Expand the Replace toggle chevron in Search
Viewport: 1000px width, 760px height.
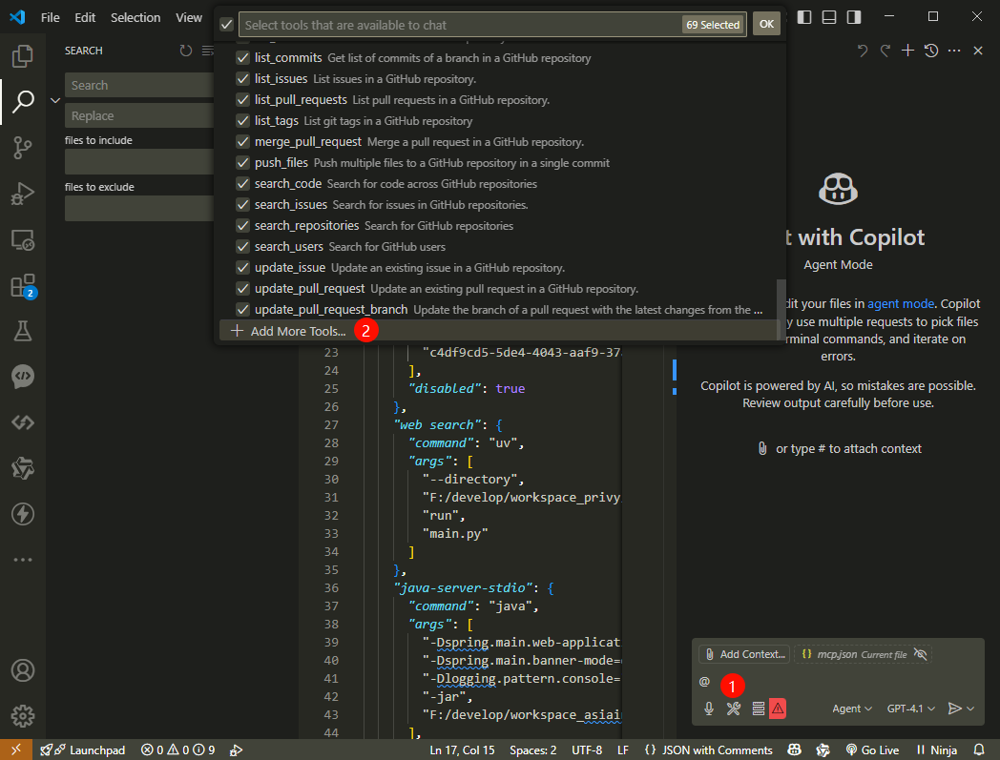[55, 100]
